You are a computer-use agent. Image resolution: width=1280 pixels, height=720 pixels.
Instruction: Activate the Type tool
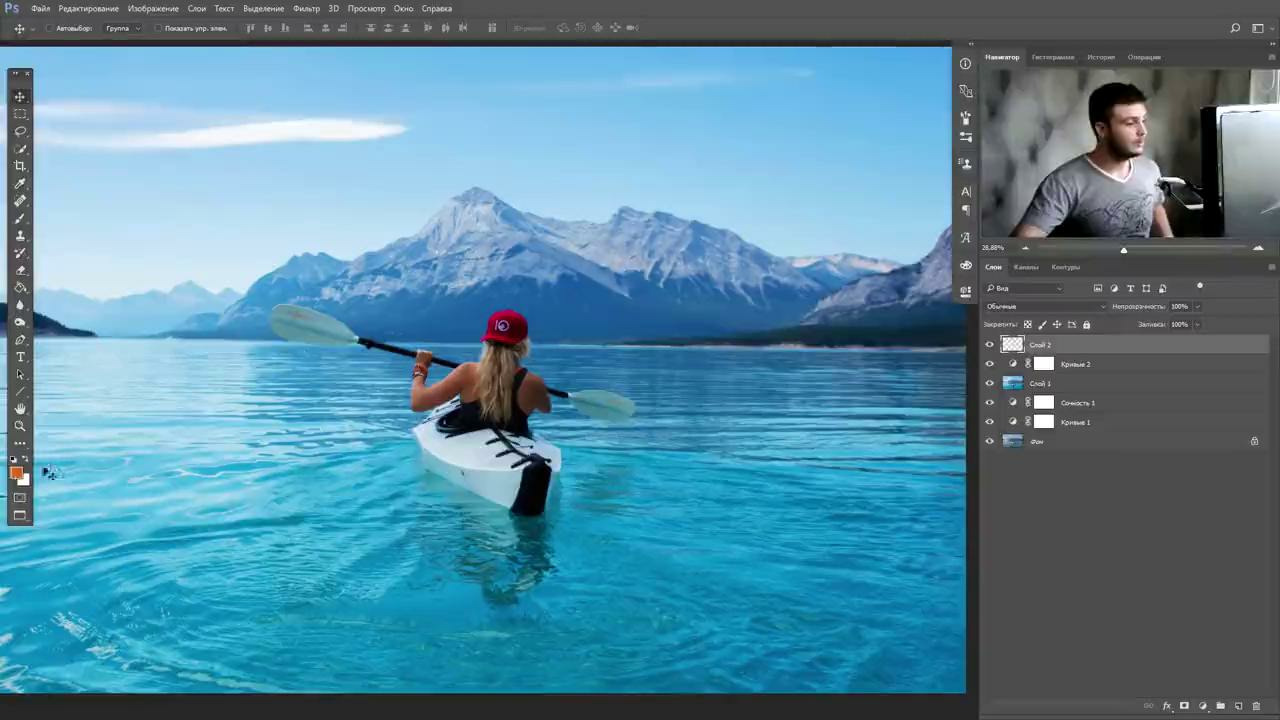(20, 357)
